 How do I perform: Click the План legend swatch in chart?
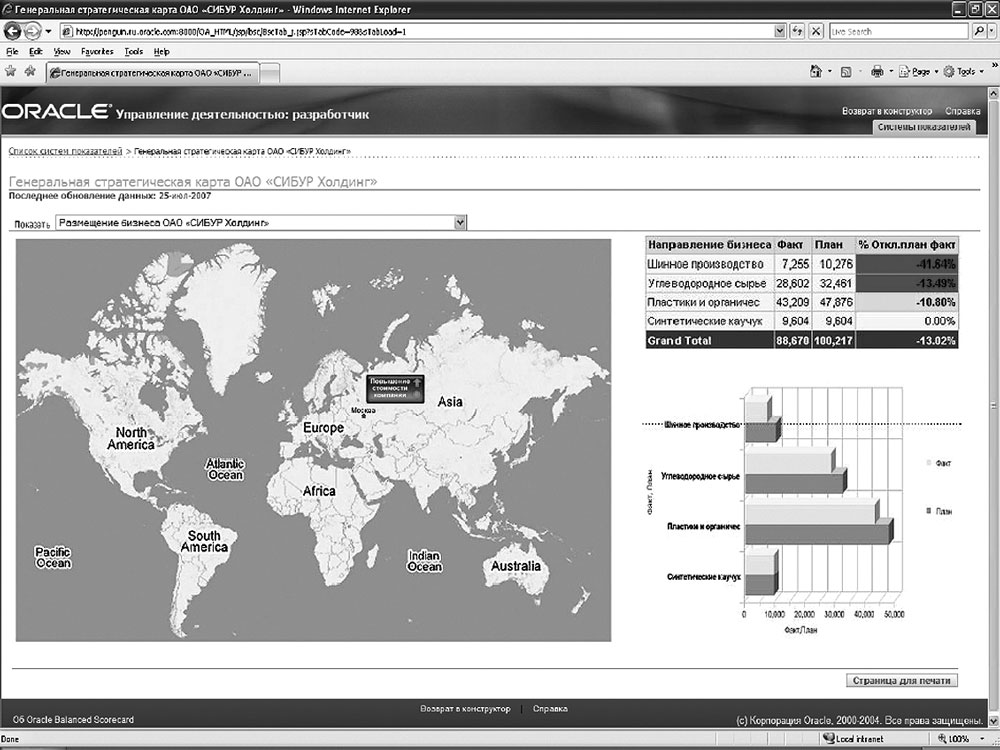click(x=927, y=511)
